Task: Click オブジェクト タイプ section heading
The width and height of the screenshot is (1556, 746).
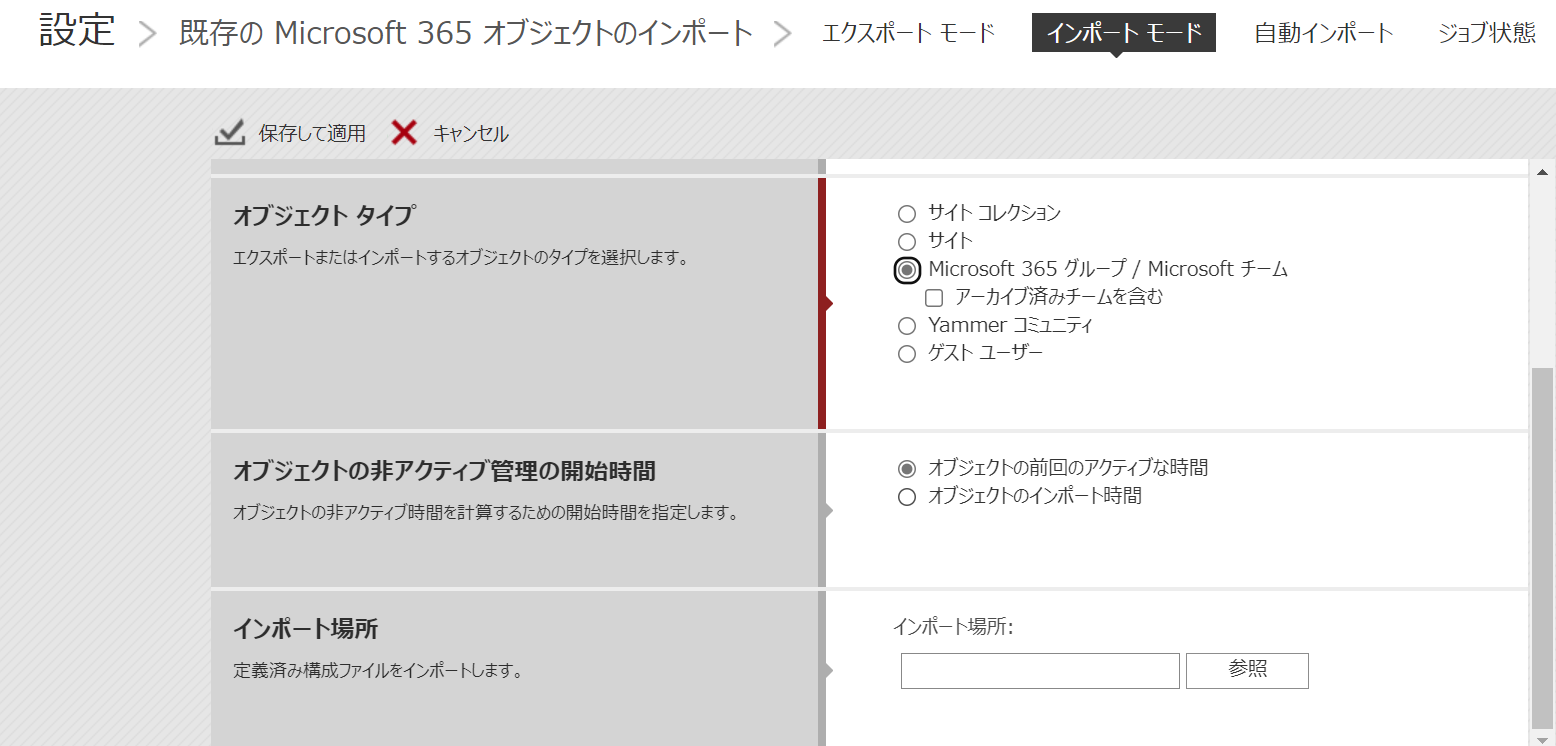Action: [x=324, y=215]
